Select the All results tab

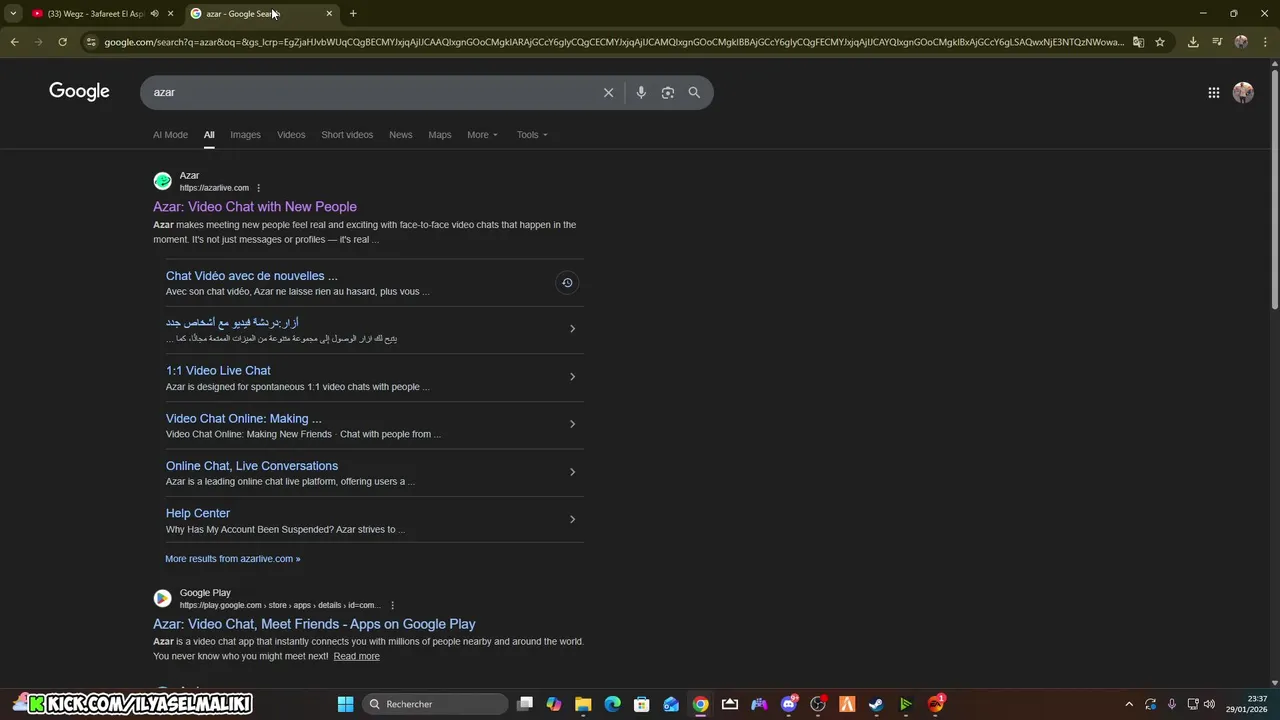(x=209, y=134)
